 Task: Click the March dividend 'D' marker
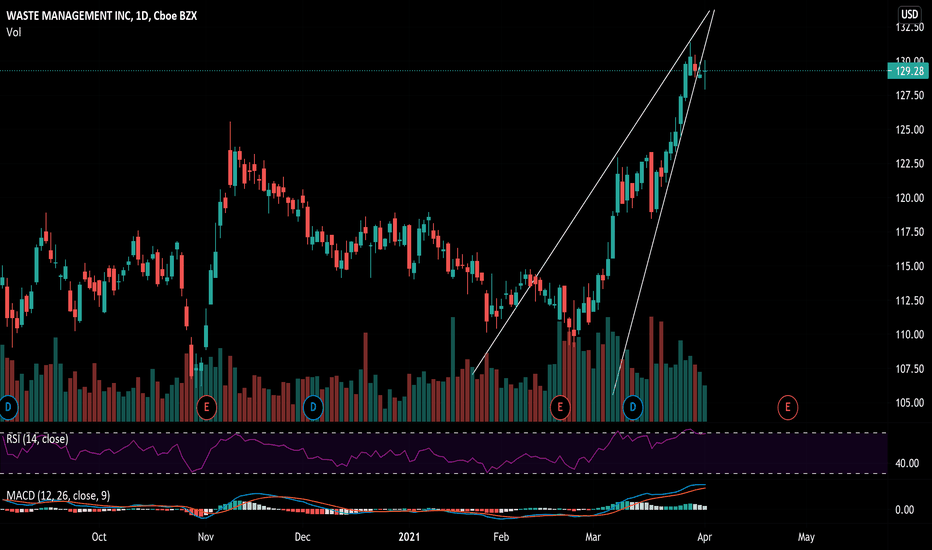pos(632,407)
